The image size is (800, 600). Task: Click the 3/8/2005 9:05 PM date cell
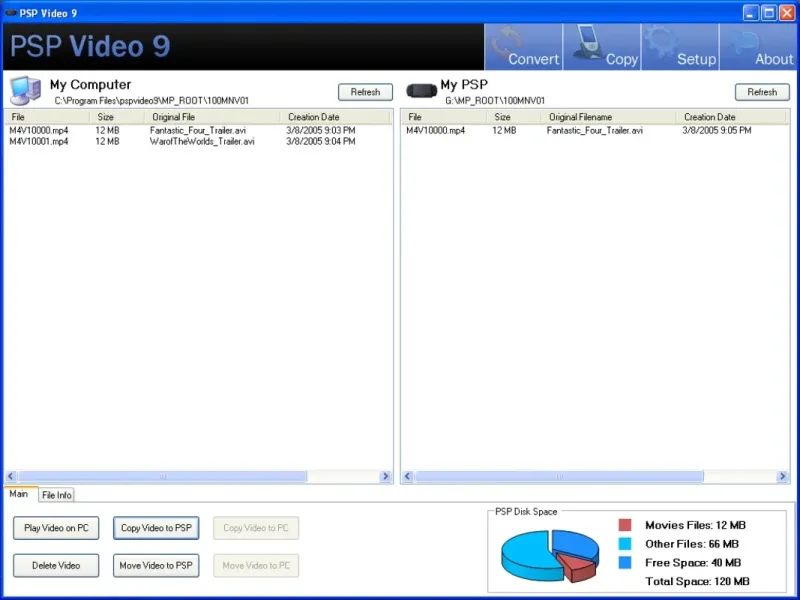coord(717,131)
